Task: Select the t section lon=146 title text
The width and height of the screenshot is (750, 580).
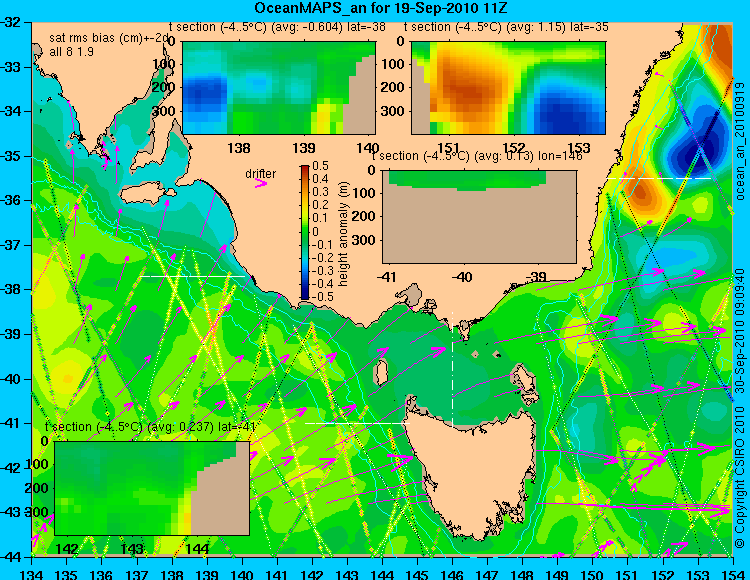Action: coord(477,156)
